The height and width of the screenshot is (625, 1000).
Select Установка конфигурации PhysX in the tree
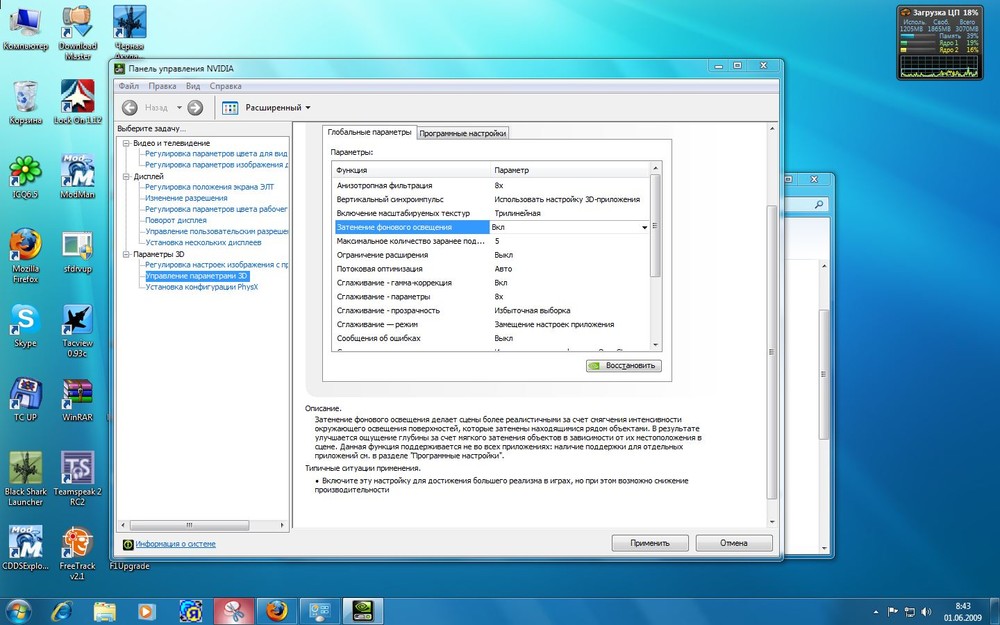[x=201, y=287]
